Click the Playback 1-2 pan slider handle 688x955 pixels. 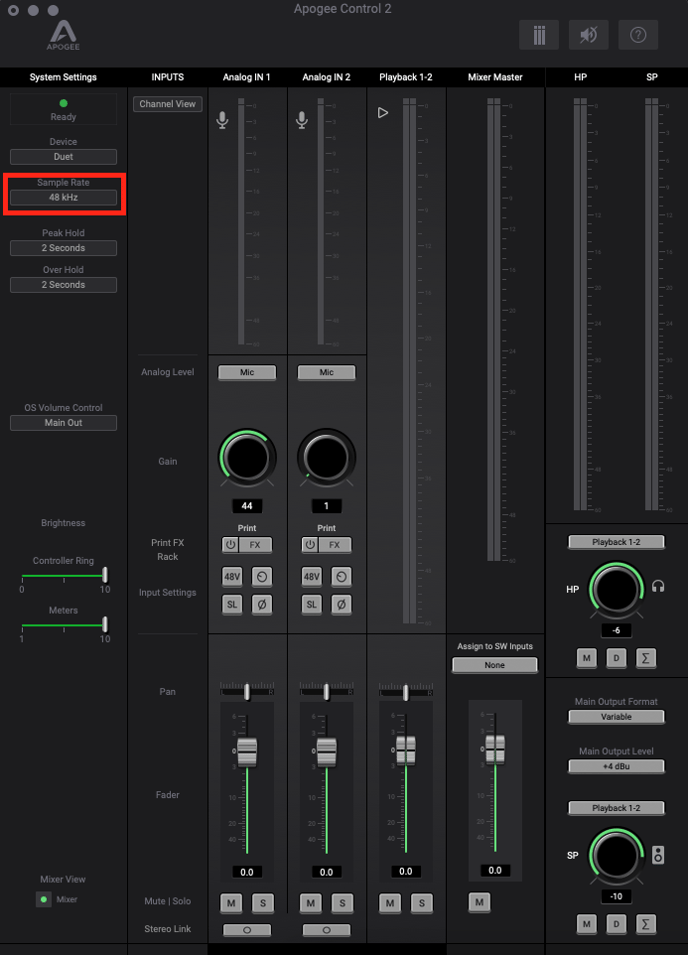(405, 692)
